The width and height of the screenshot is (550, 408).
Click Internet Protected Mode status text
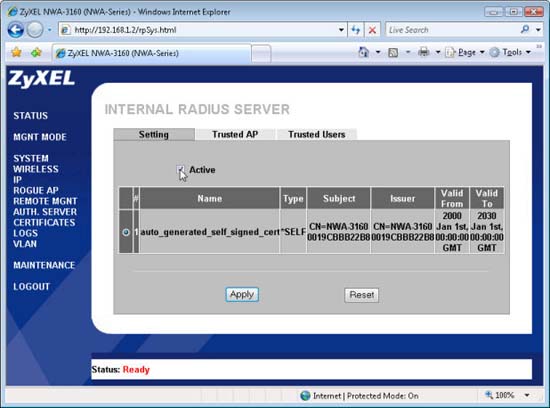pos(366,396)
